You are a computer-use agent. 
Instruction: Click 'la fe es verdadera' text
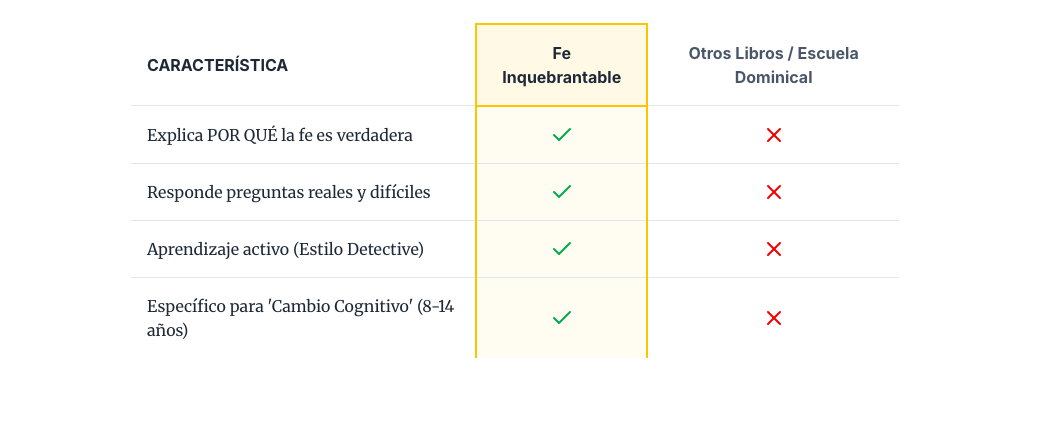tap(348, 135)
